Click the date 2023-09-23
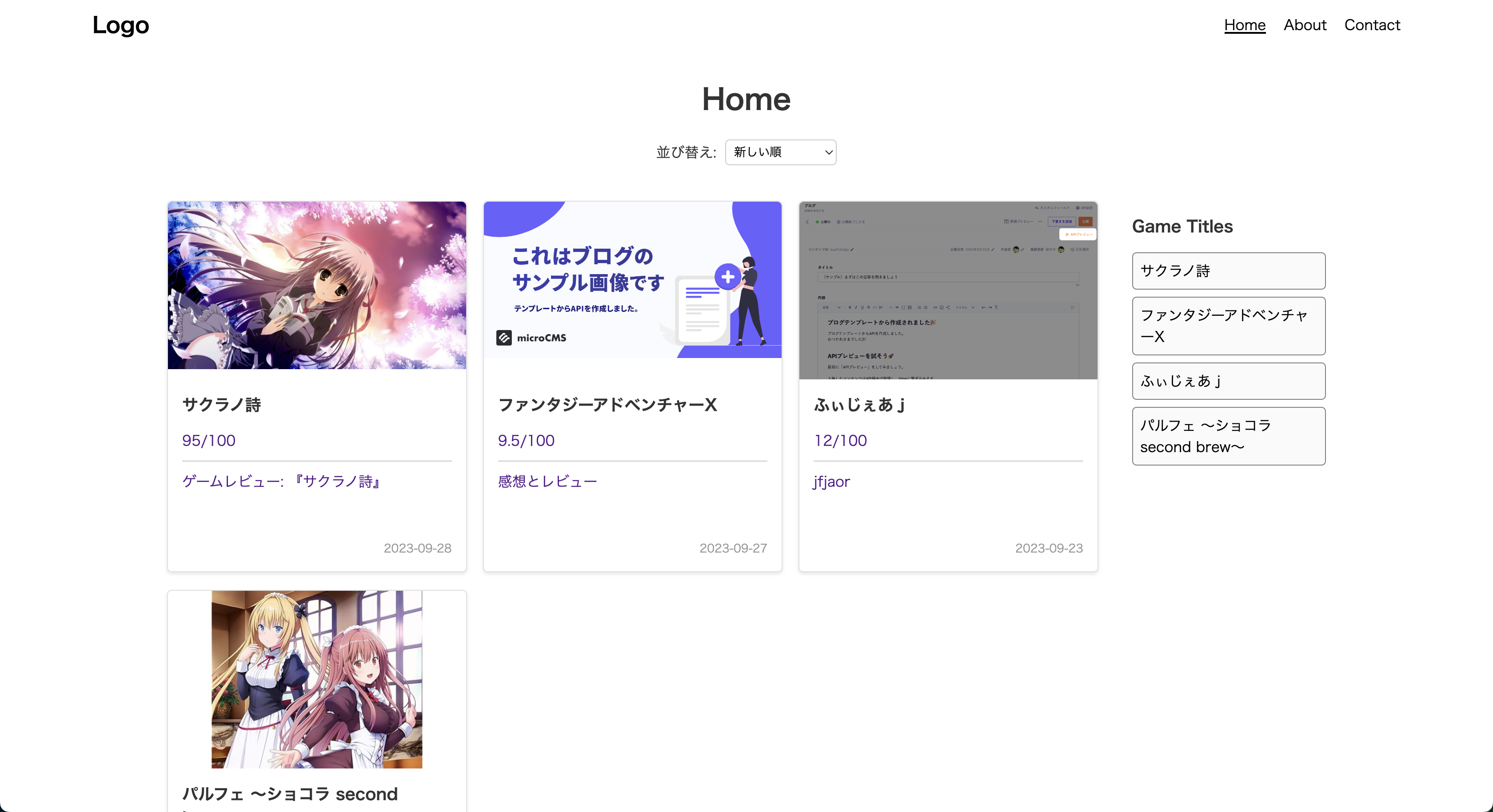Image resolution: width=1493 pixels, height=812 pixels. pos(1049,548)
